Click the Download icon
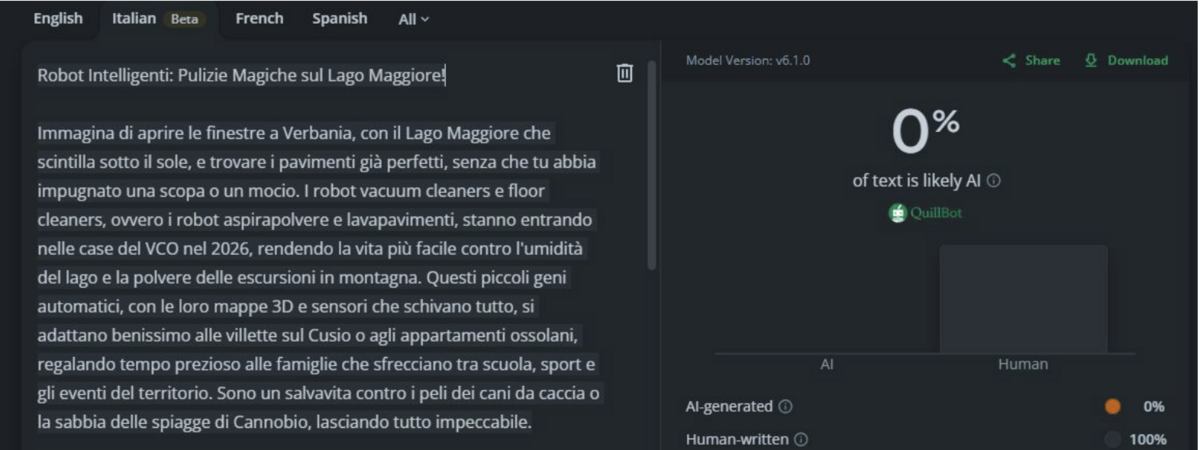 tap(1091, 61)
